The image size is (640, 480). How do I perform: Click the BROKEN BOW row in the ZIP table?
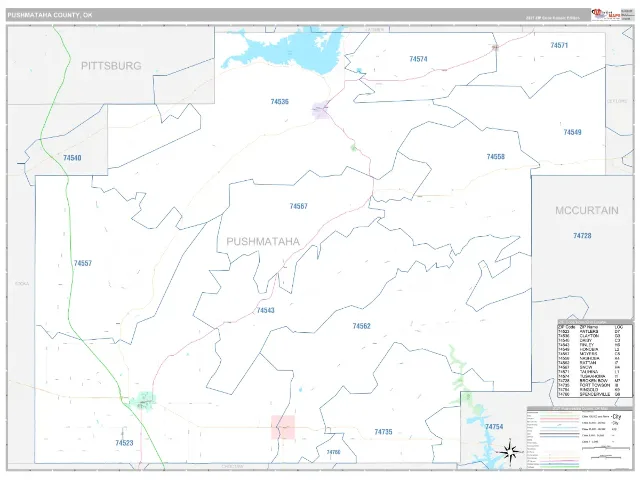590,381
